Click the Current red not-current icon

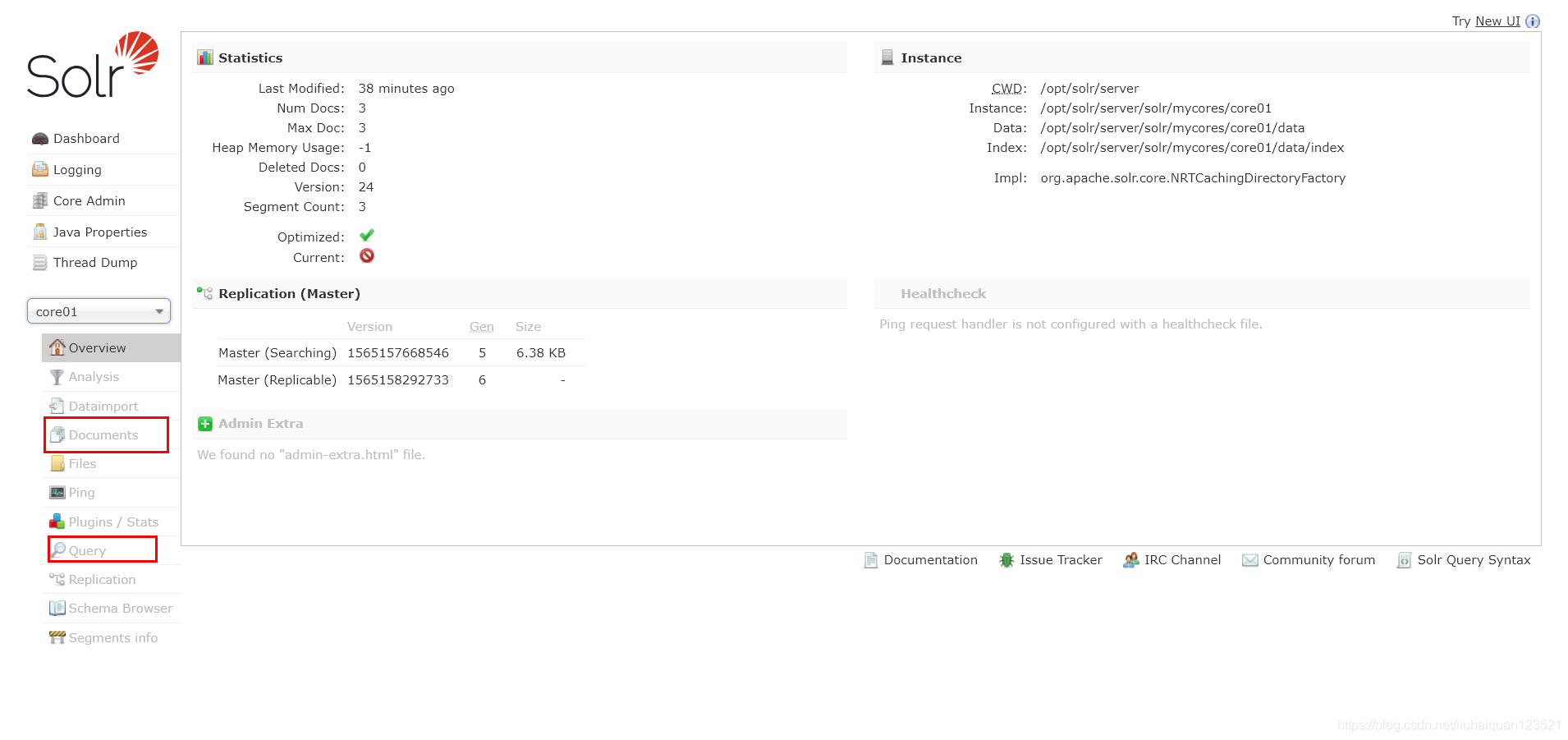(x=367, y=256)
